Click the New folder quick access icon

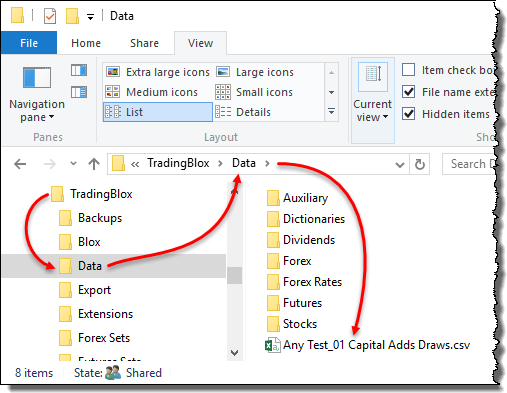pos(72,16)
